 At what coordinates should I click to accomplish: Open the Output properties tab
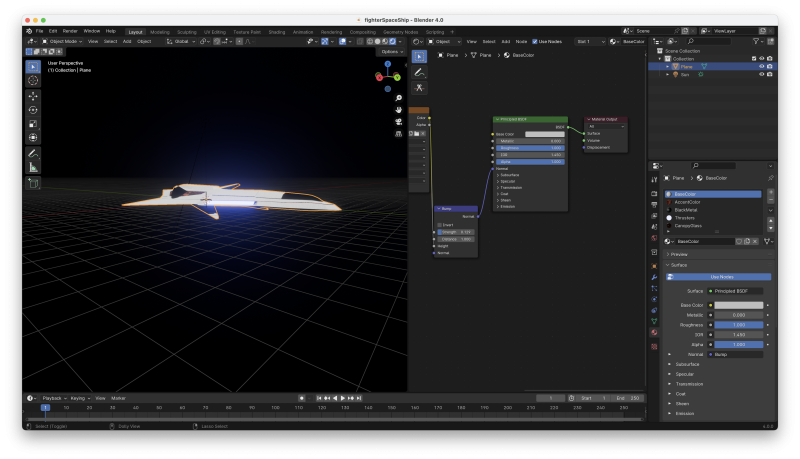(x=654, y=205)
